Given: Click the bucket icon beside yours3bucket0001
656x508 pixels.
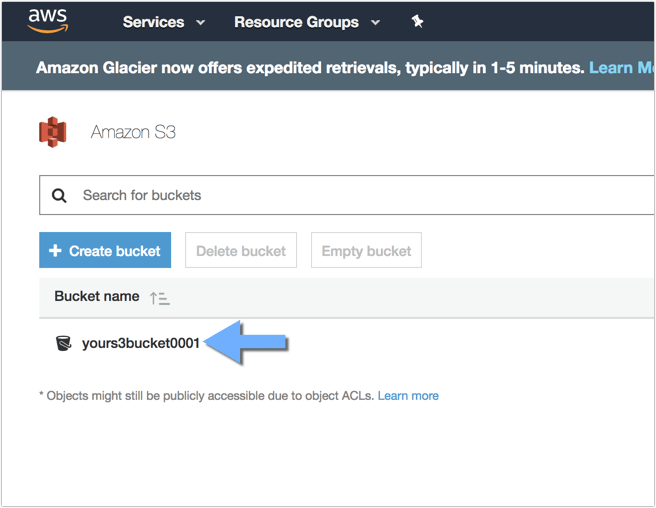Looking at the screenshot, I should [x=64, y=343].
